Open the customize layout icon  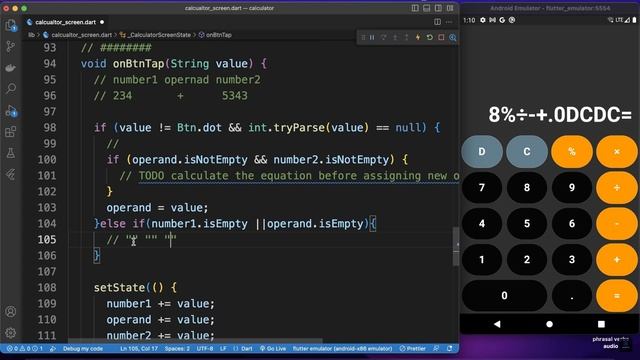(450, 8)
